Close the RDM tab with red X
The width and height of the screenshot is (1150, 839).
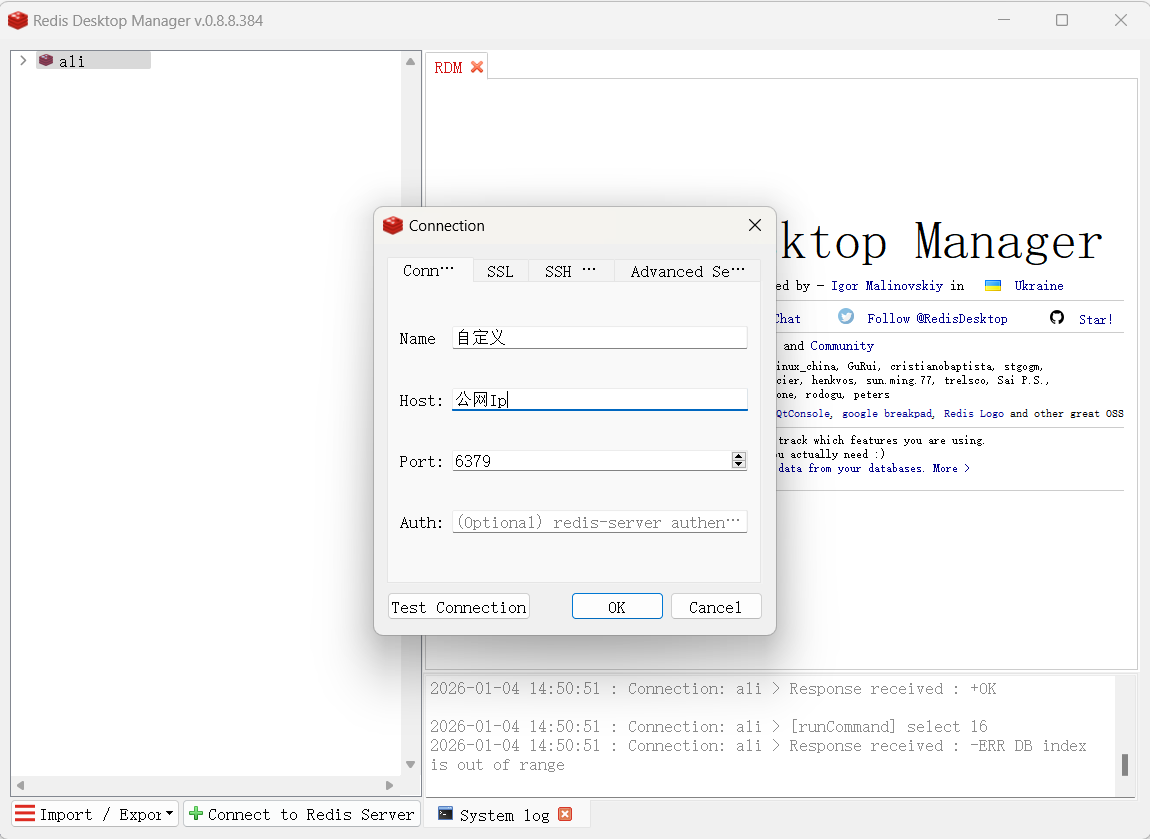click(x=477, y=67)
